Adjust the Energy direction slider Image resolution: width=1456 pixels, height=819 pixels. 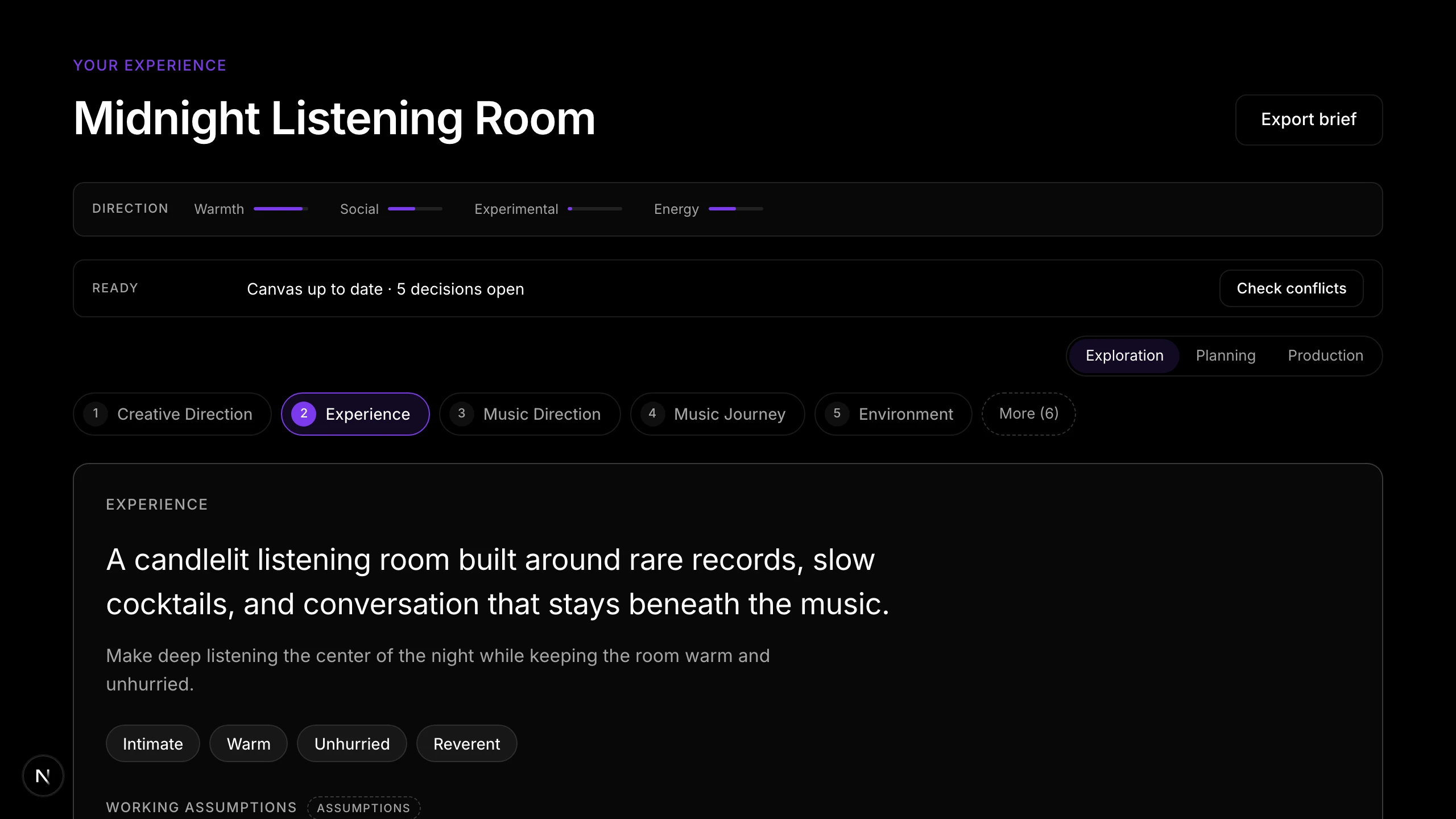[x=736, y=209]
